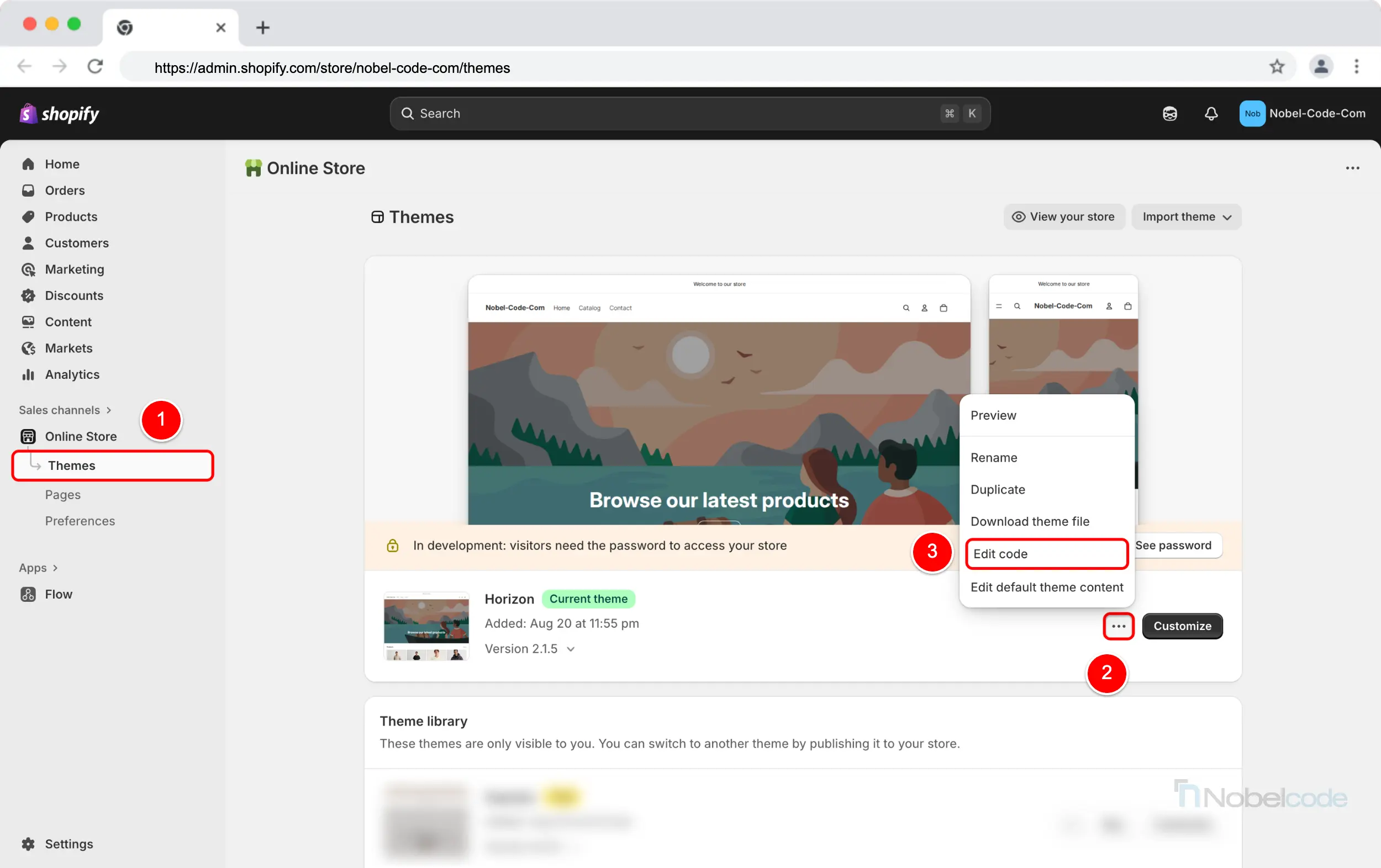Open Online Store page options ellipsis
1381x868 pixels.
pyautogui.click(x=1352, y=168)
